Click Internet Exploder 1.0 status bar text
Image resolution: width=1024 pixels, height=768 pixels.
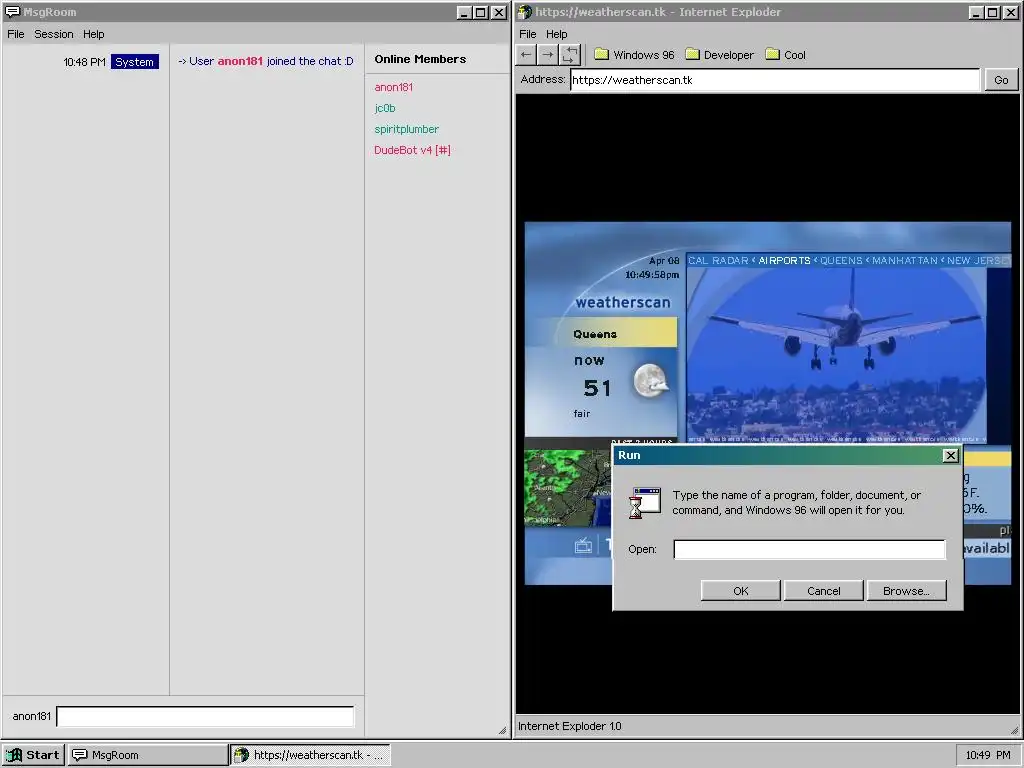tap(569, 726)
